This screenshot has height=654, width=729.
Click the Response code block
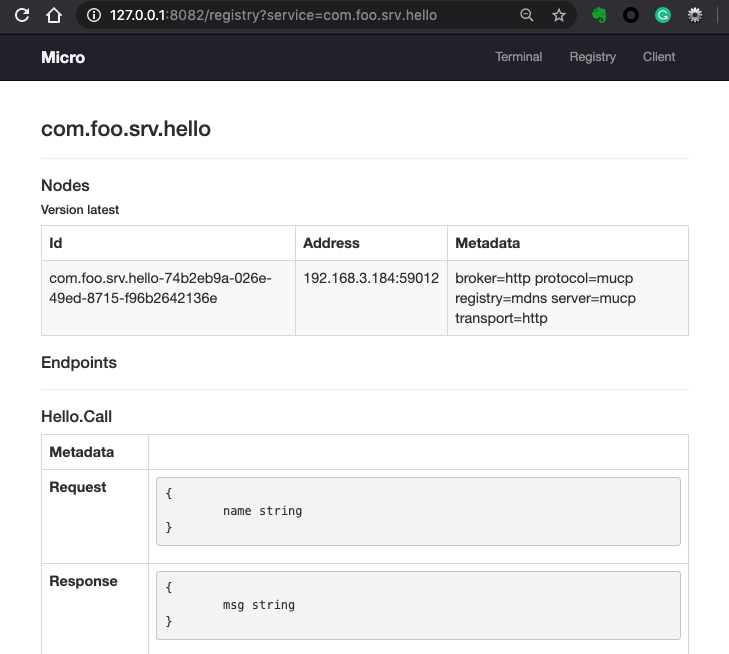pos(418,605)
